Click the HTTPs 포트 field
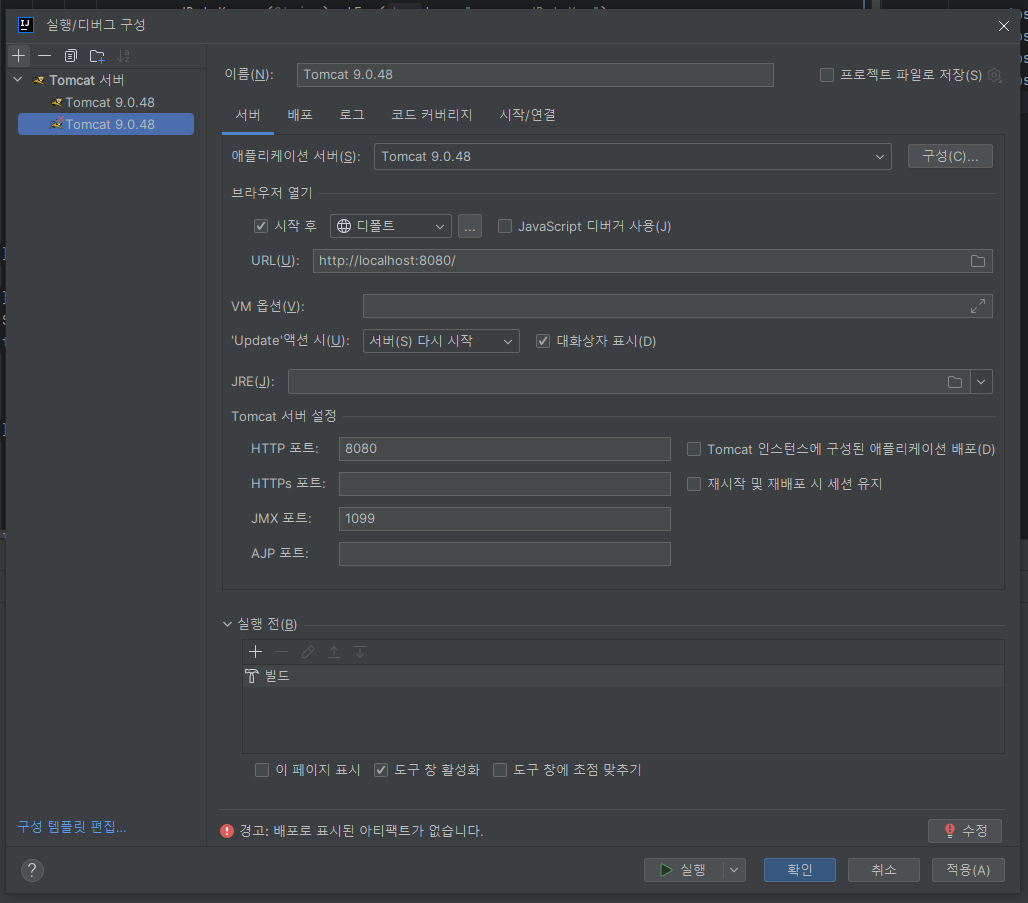Screen dimensions: 1028x903 coord(505,484)
